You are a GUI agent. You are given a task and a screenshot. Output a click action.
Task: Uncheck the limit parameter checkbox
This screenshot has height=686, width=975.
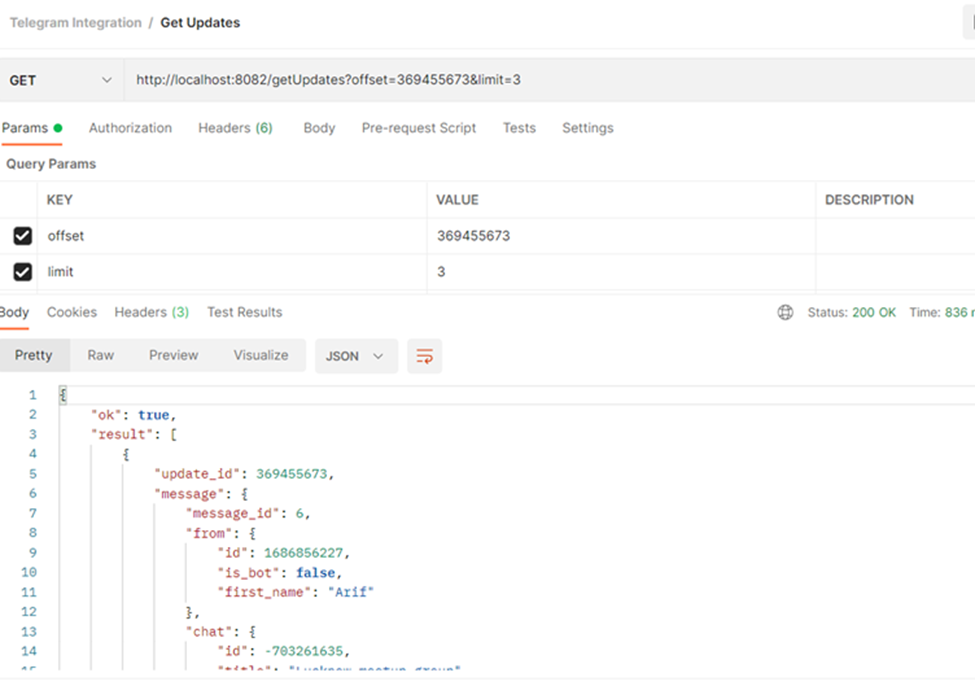click(x=22, y=272)
